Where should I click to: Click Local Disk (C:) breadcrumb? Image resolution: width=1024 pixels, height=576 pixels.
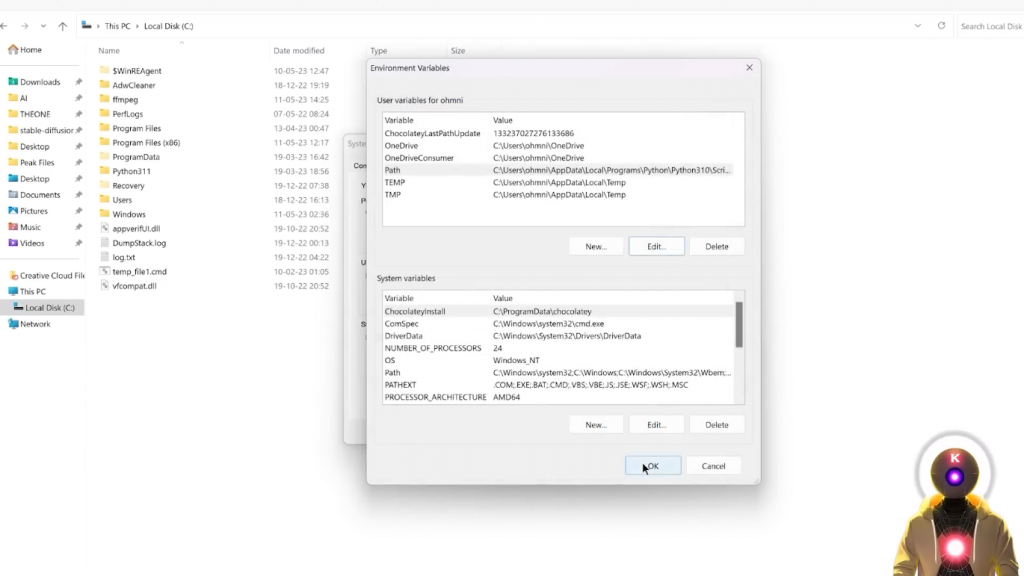point(168,26)
